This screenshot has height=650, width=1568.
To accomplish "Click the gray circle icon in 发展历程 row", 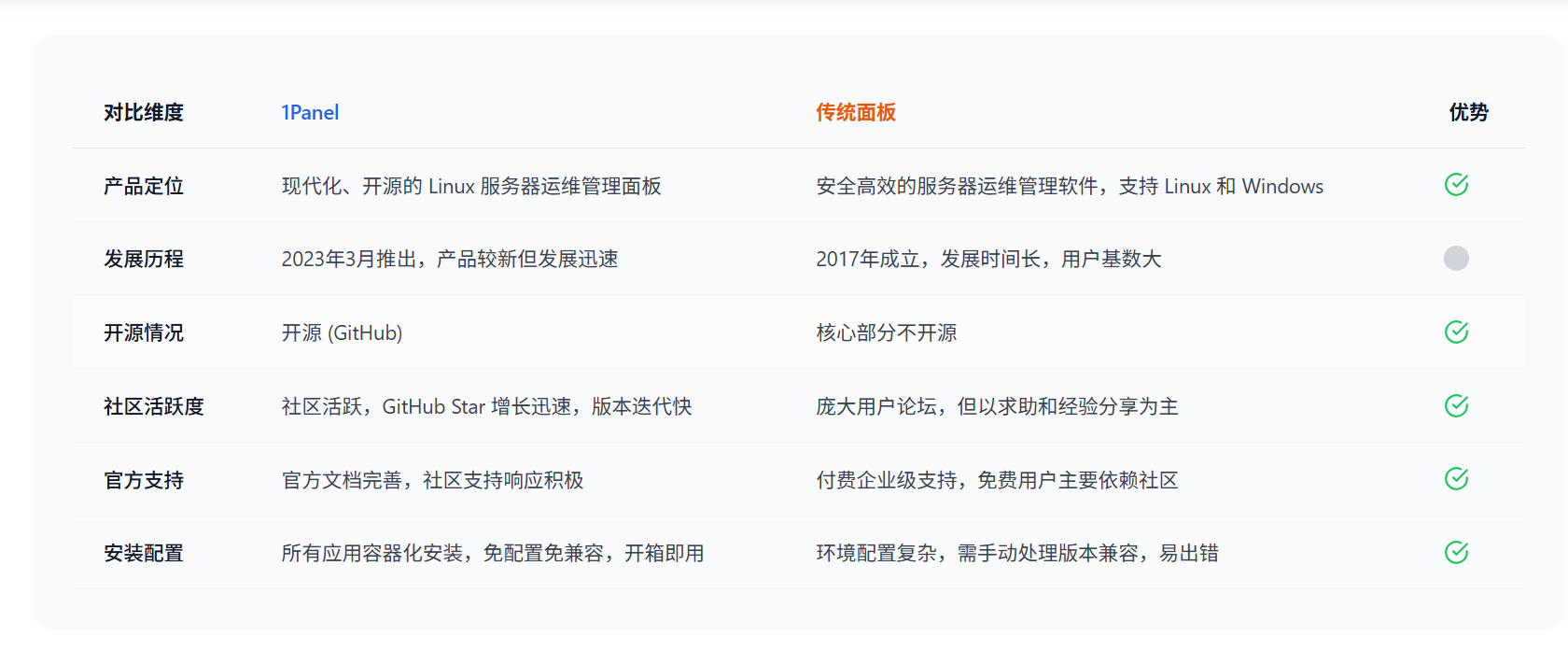I will 1456,258.
